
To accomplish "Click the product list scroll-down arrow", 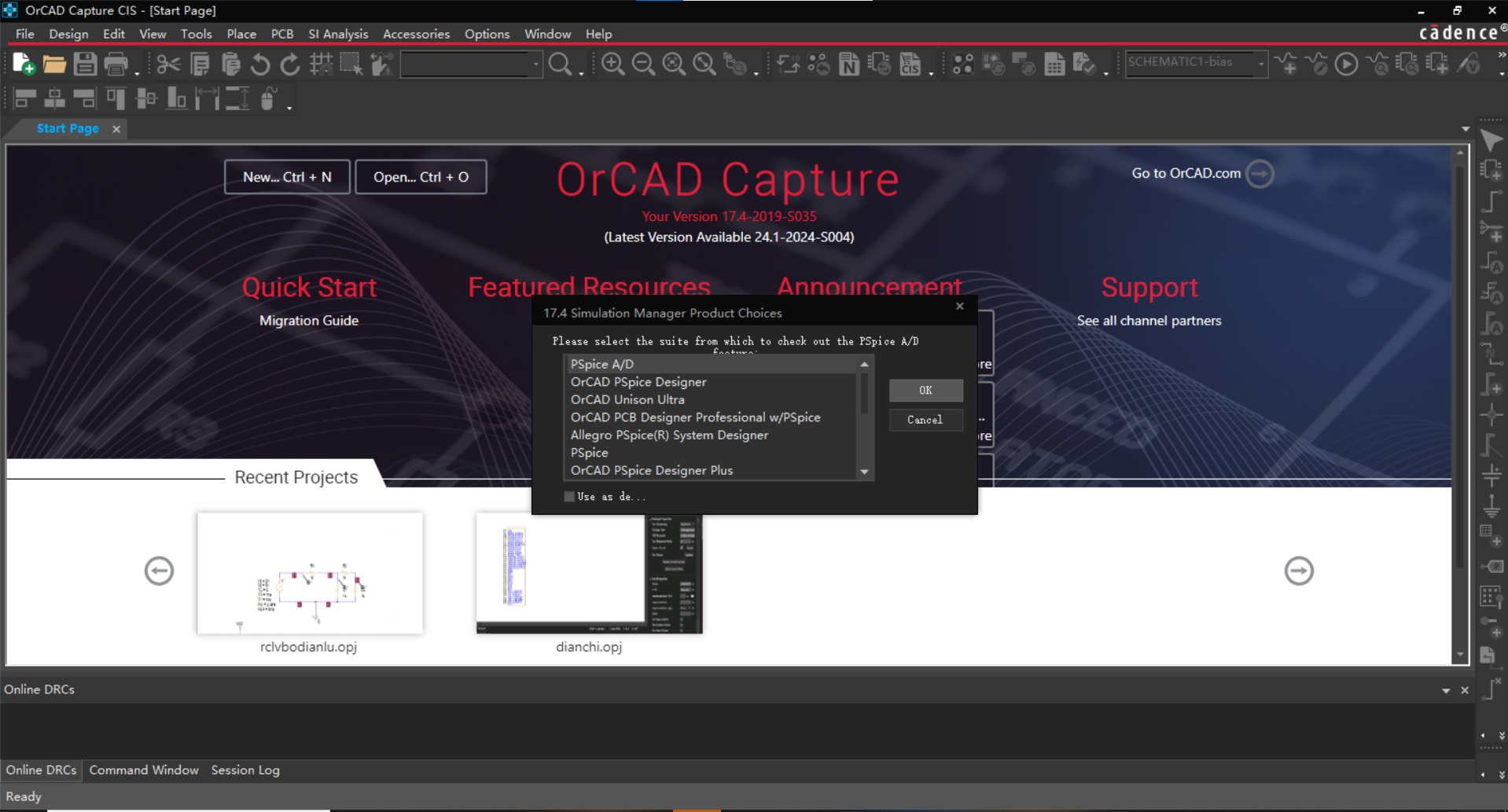I will tap(865, 472).
